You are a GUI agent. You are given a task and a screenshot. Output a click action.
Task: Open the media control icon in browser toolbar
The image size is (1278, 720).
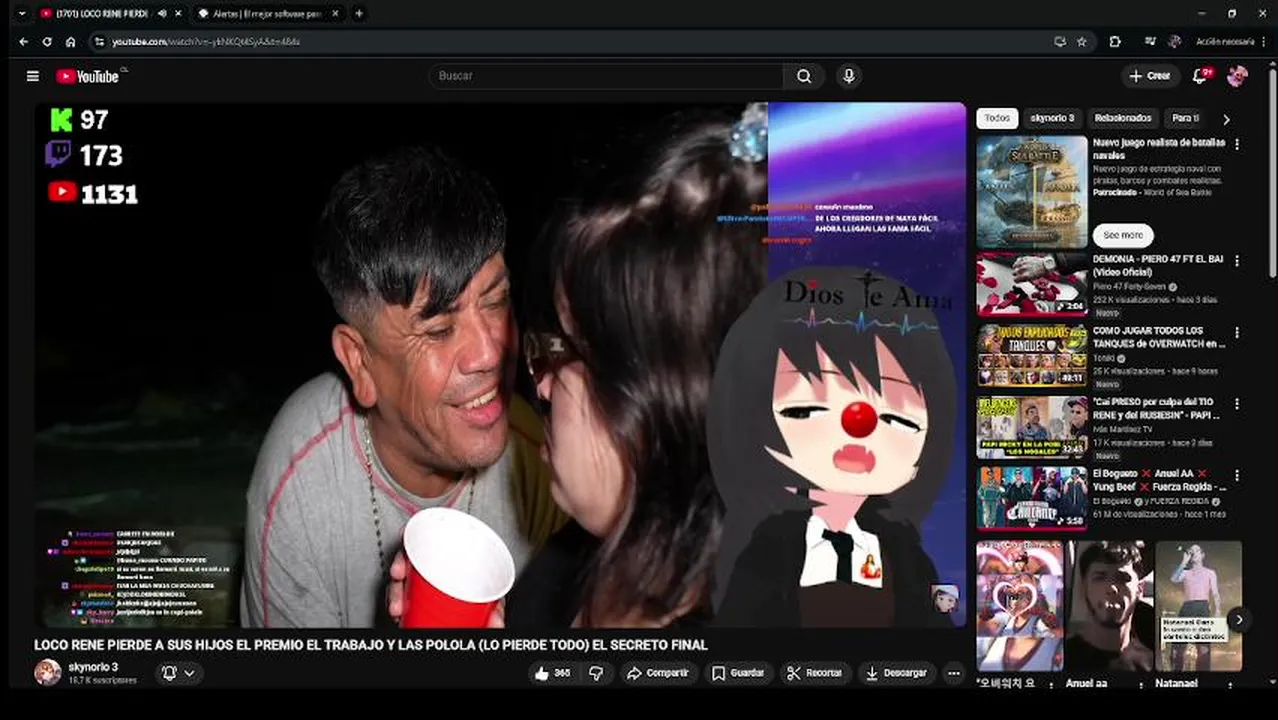pos(1150,42)
